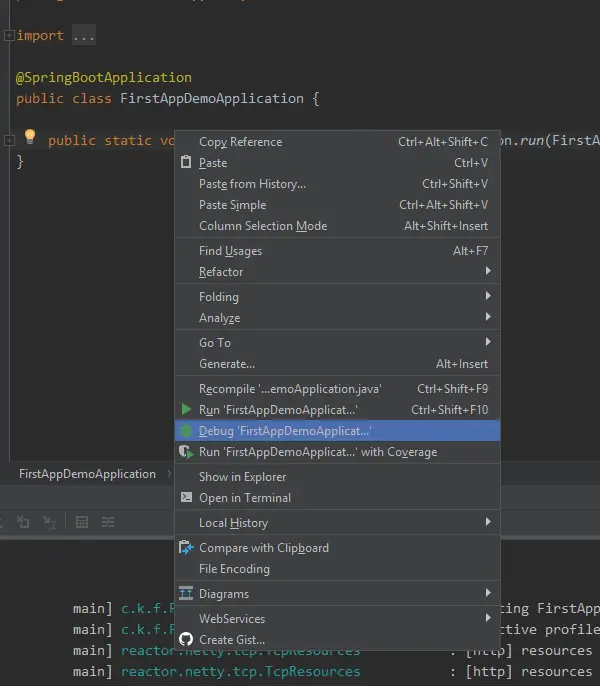Select Paste from History menu entry
Screen dimensions: 600x686
click(337, 184)
